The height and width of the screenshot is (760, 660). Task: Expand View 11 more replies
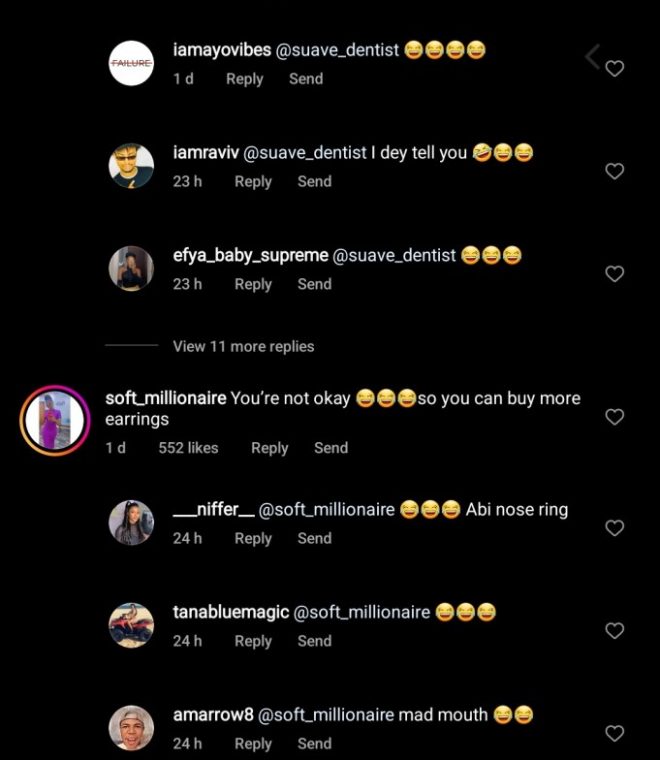click(243, 346)
